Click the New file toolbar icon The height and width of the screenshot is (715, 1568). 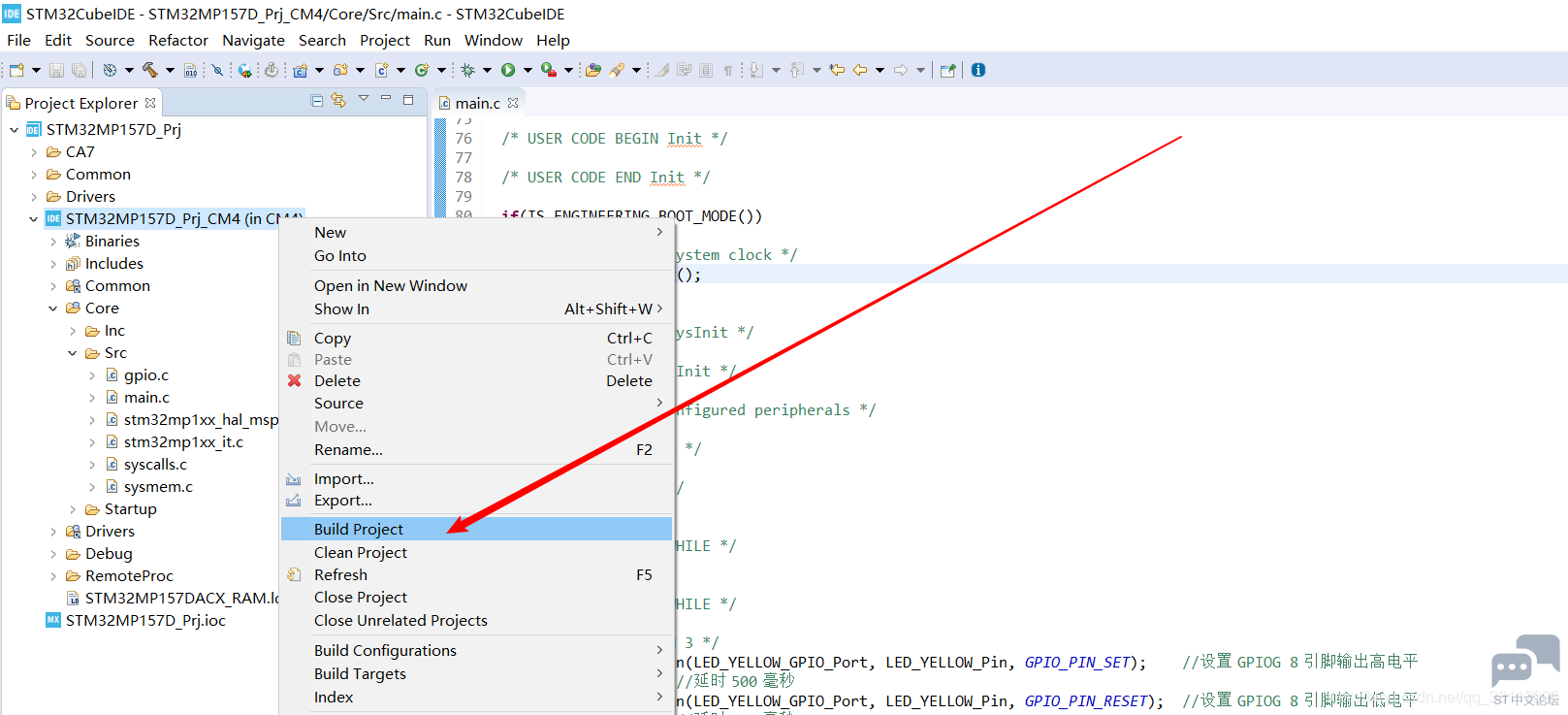click(16, 70)
